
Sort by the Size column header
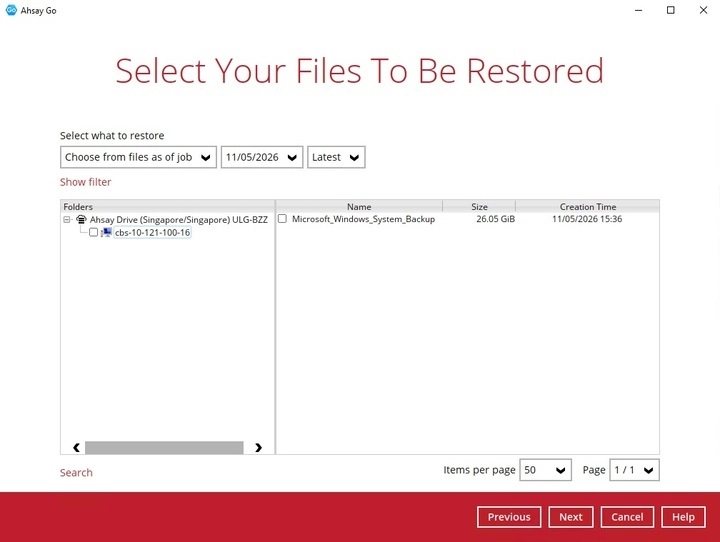click(x=479, y=207)
